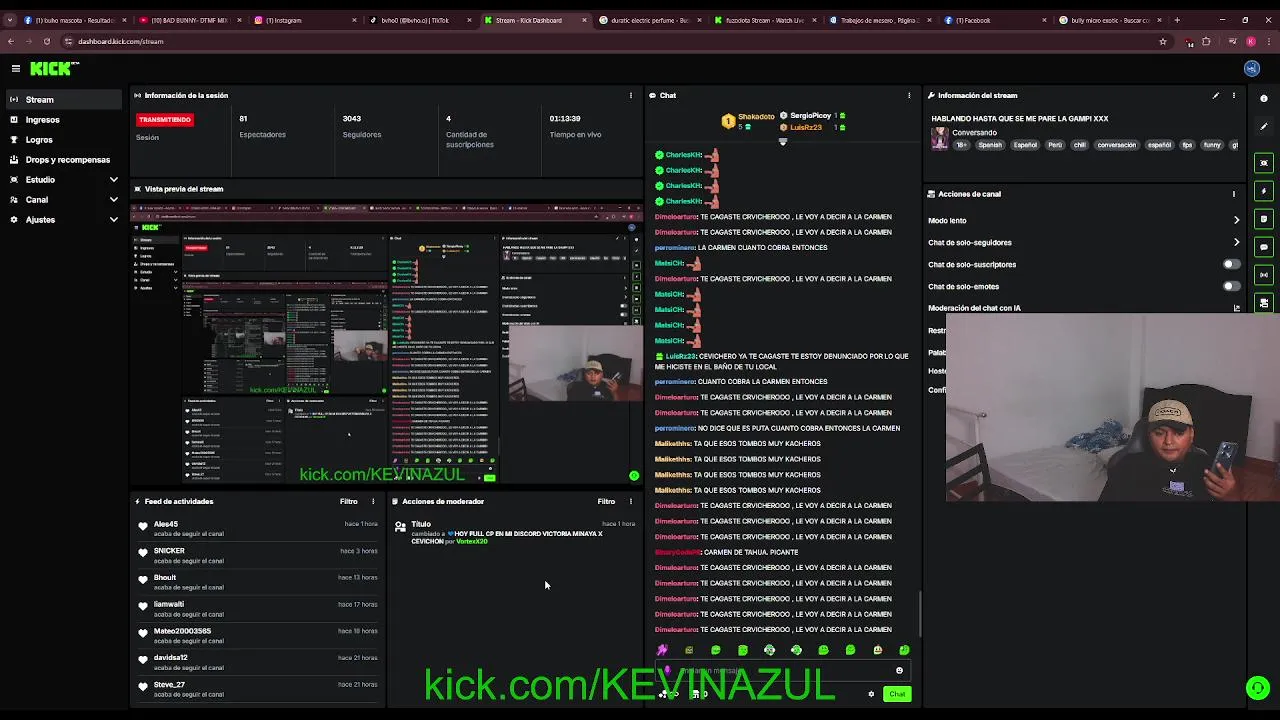Toggle the stream preview eye panel icon

pos(1265,163)
